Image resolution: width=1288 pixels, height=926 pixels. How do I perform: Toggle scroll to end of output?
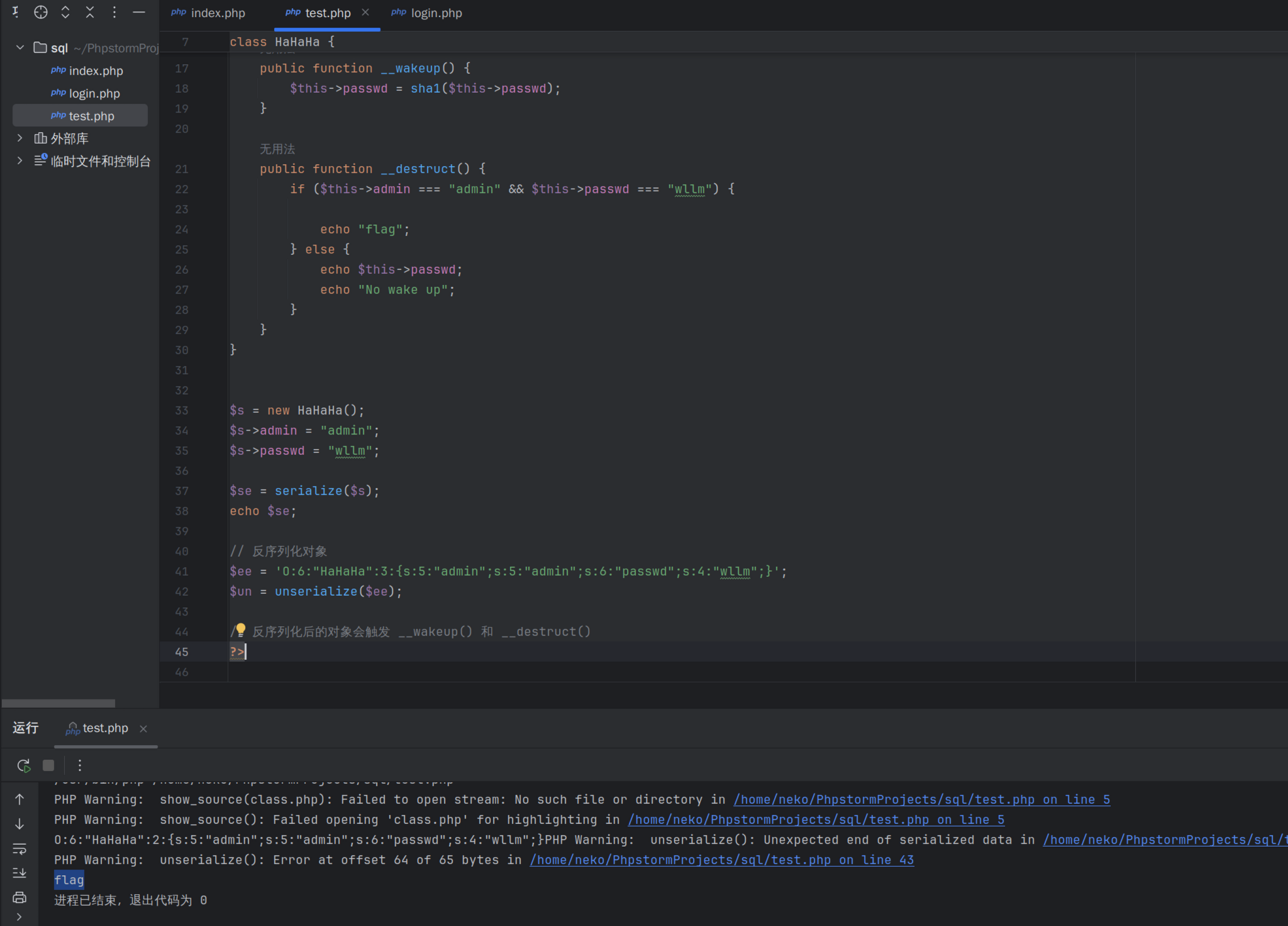pos(19,873)
